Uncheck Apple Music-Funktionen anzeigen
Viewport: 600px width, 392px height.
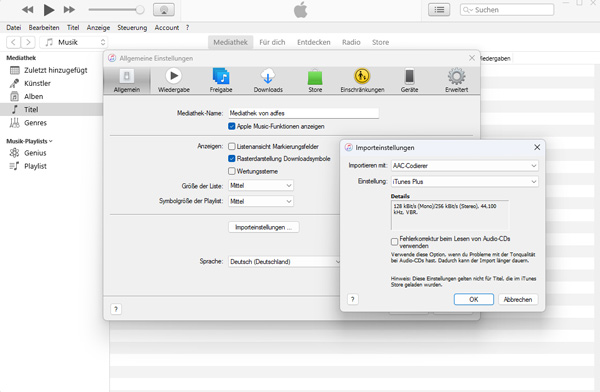pyautogui.click(x=232, y=126)
